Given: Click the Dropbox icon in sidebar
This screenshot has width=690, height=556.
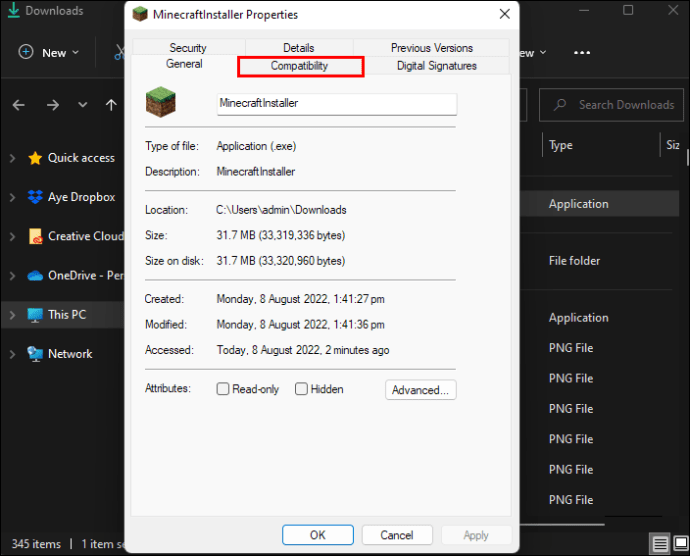Looking at the screenshot, I should pyautogui.click(x=35, y=197).
